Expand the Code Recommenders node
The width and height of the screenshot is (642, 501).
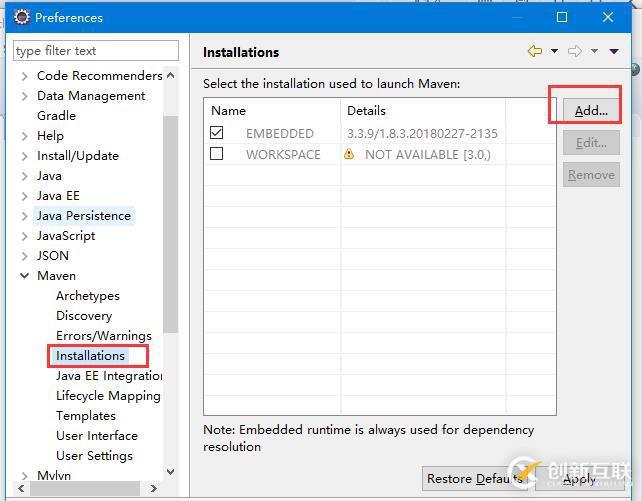point(25,76)
